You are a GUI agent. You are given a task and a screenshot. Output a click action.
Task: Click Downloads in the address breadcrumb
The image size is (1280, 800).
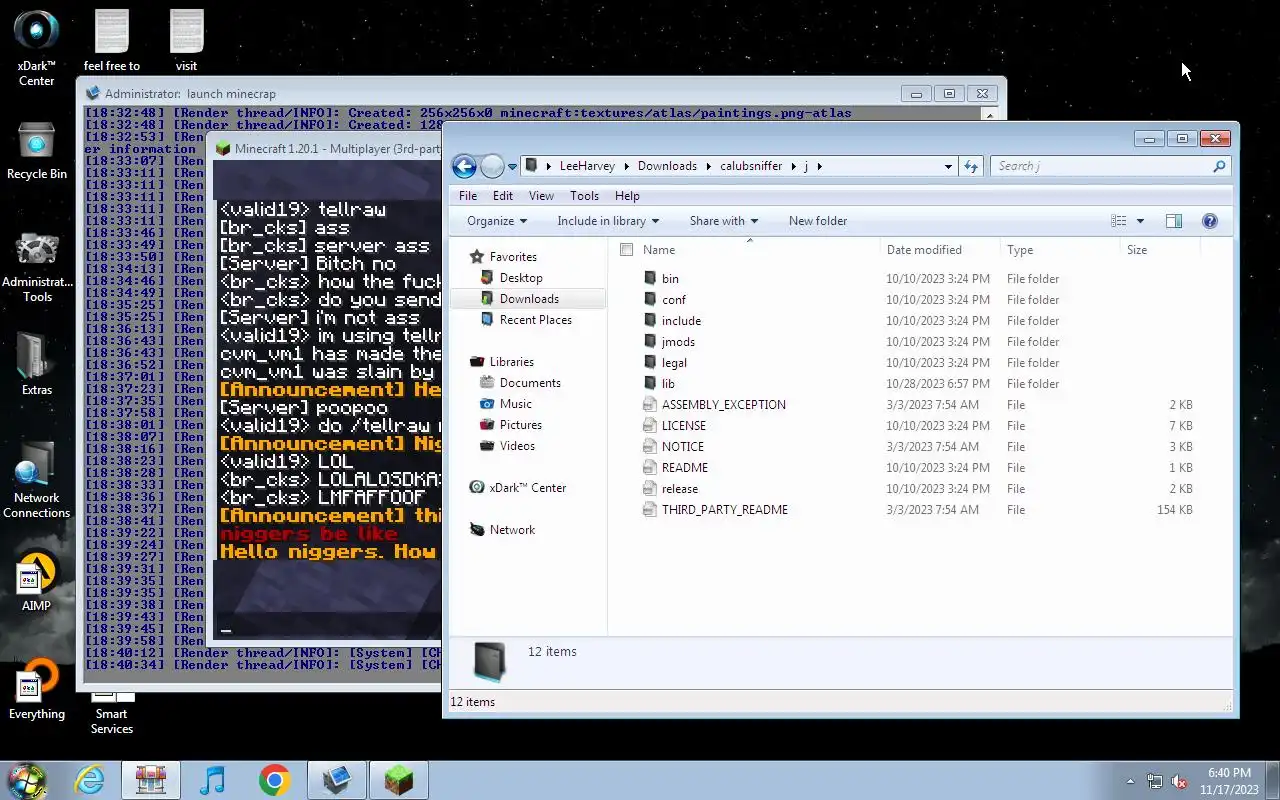[x=667, y=166]
